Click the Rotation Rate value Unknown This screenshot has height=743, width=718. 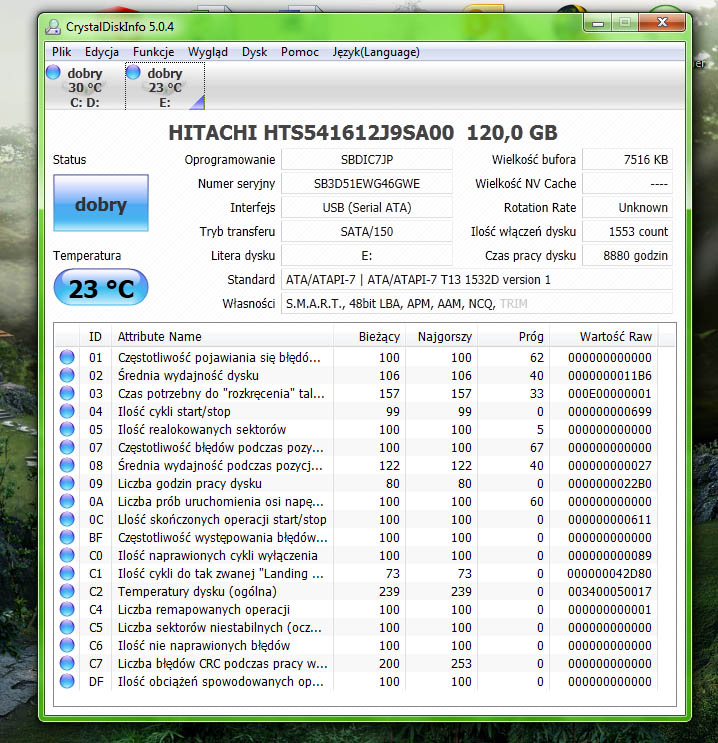tap(627, 208)
